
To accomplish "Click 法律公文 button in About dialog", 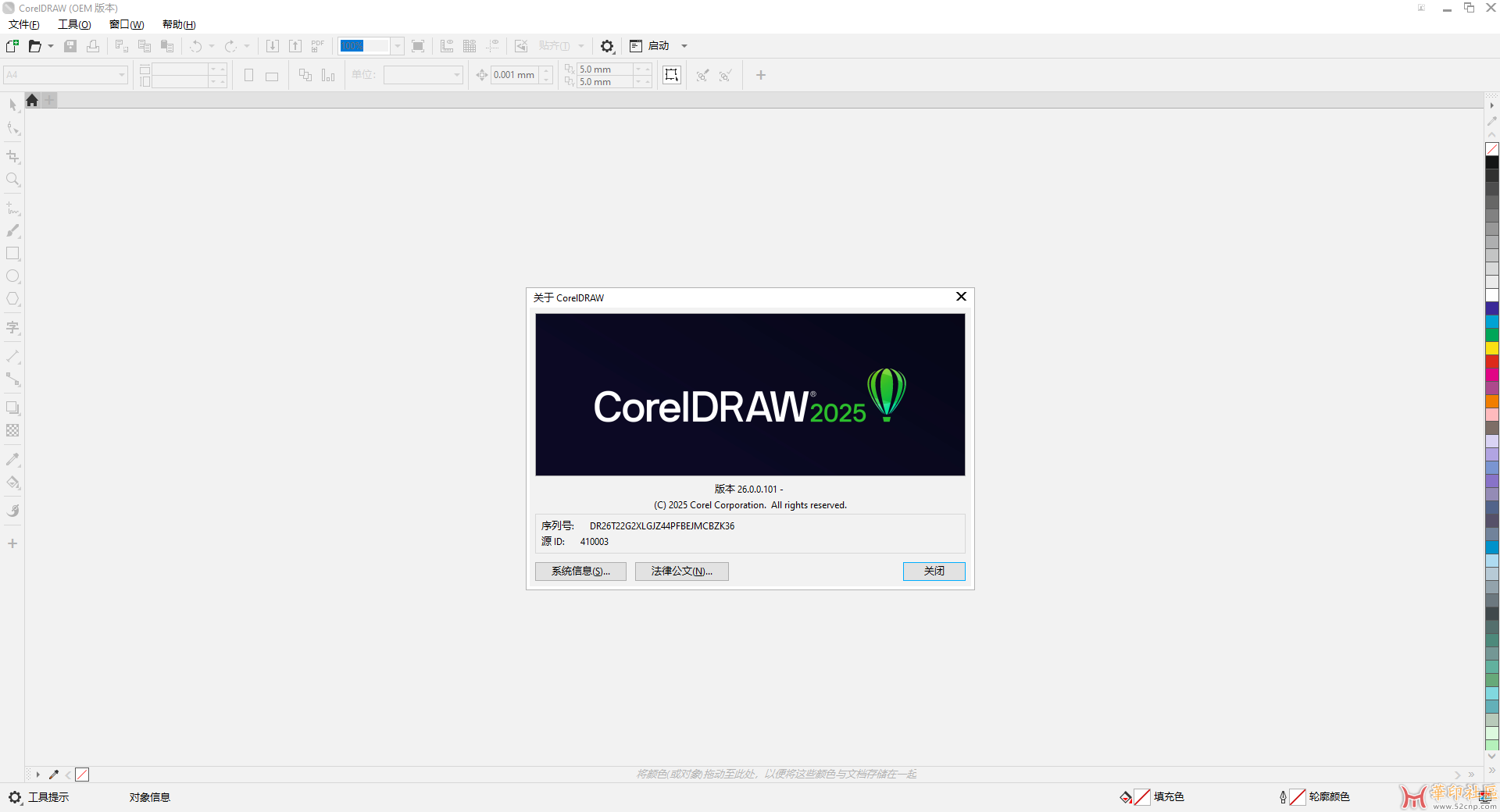I will click(x=682, y=572).
